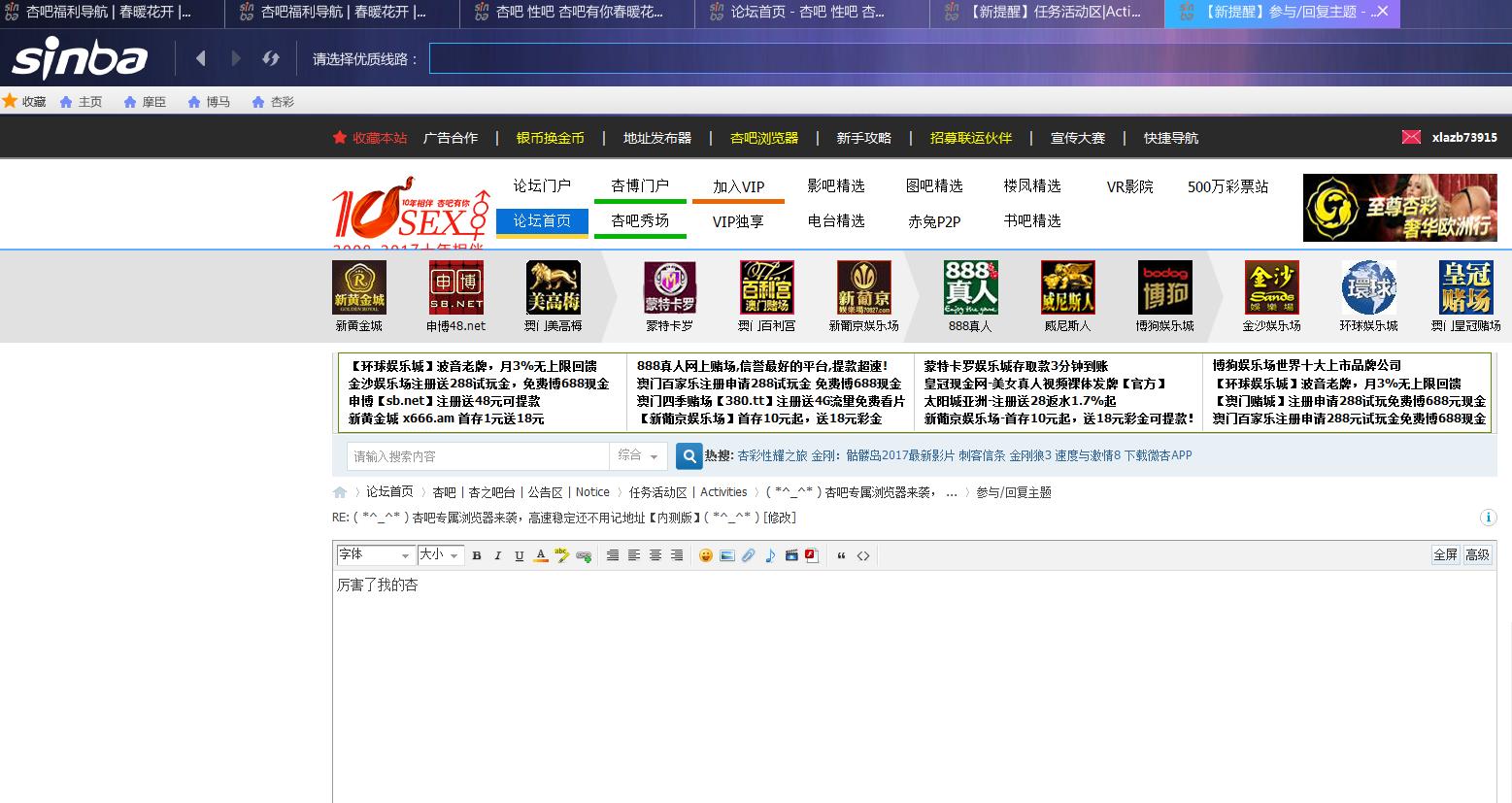This screenshot has width=1512, height=803.
Task: Add an attachment with the paperclip icon
Action: pos(748,555)
